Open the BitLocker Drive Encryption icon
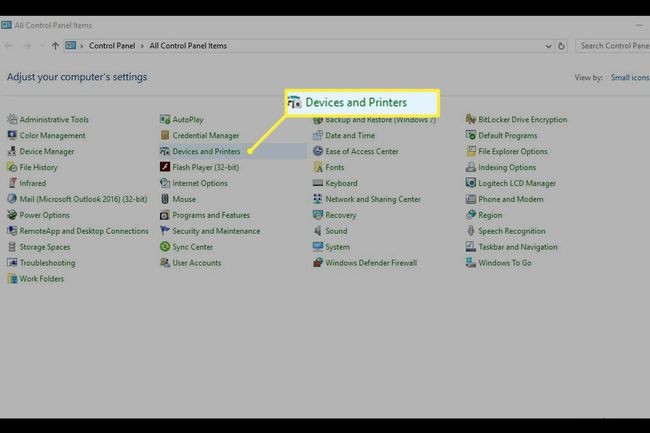The image size is (650, 433). coord(471,119)
